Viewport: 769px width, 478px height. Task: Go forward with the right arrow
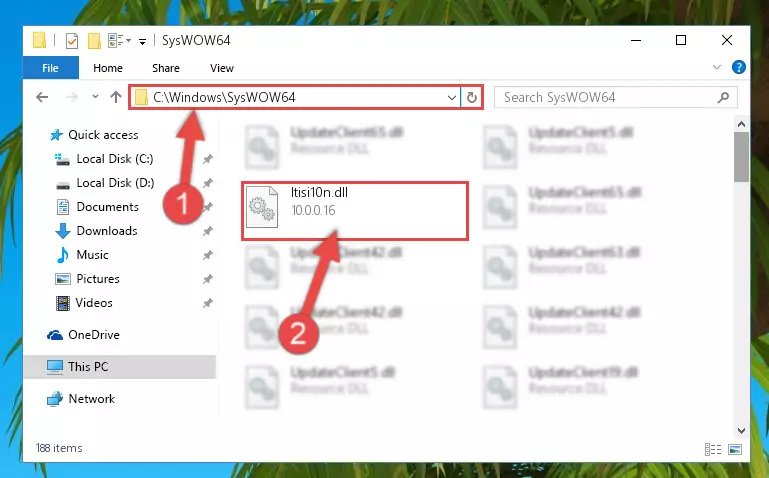click(x=72, y=97)
